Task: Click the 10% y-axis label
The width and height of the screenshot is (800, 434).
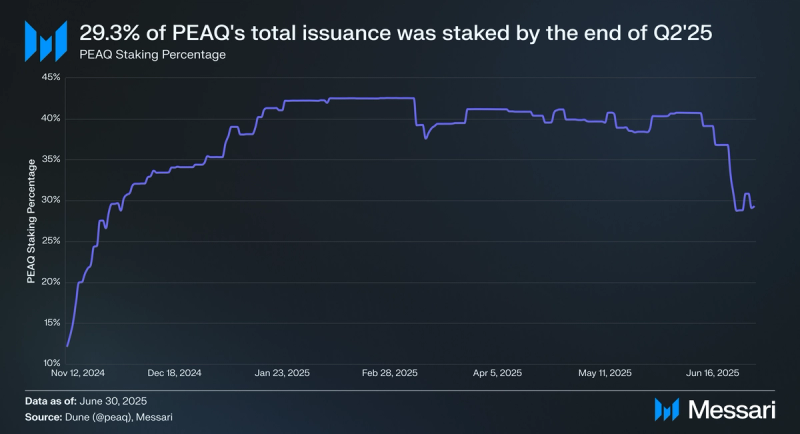Action: (52, 363)
